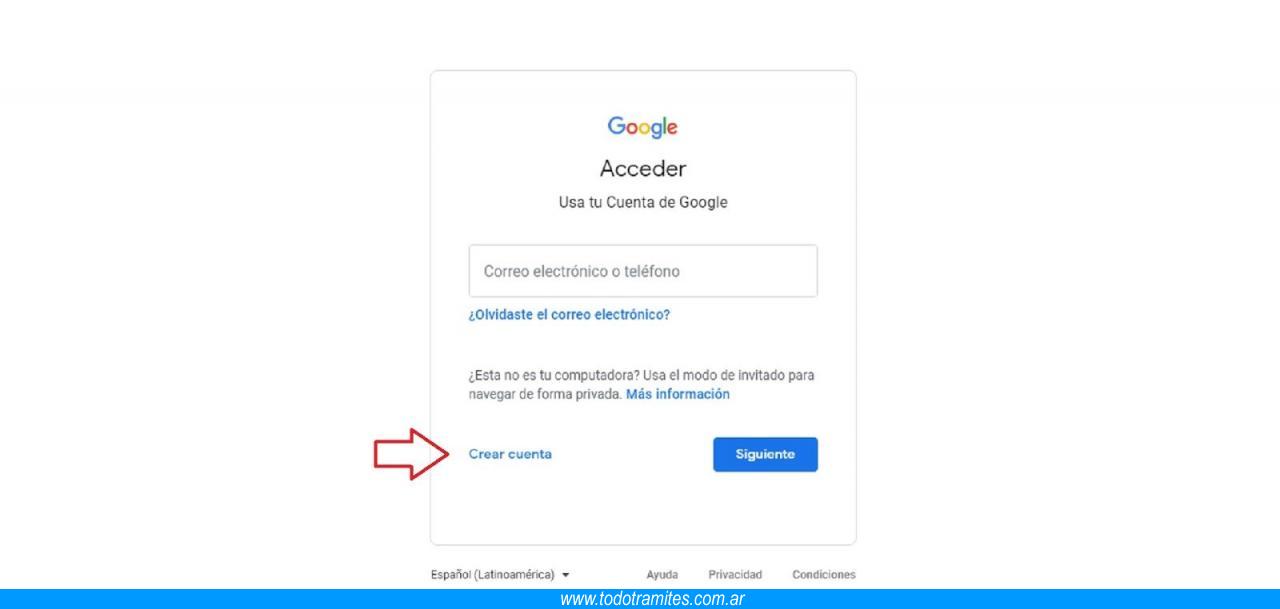
Task: Open the Ayuda footer link
Action: (662, 575)
